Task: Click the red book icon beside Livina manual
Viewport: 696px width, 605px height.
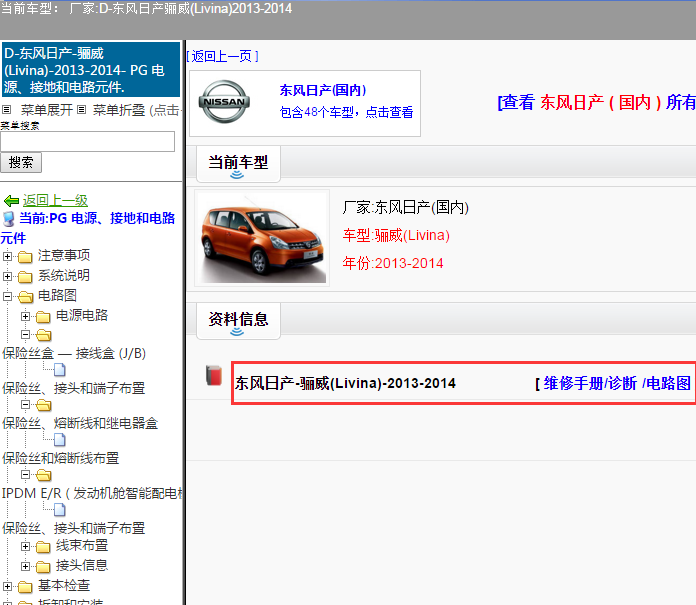Action: point(214,376)
